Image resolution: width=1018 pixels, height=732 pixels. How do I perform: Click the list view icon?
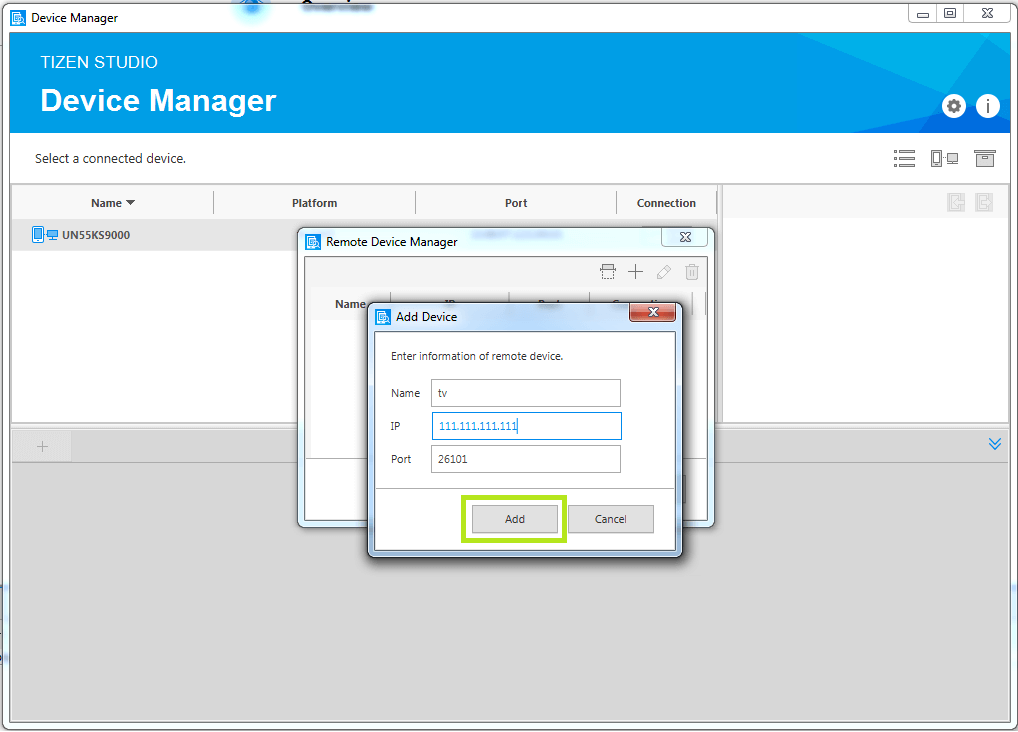904,158
